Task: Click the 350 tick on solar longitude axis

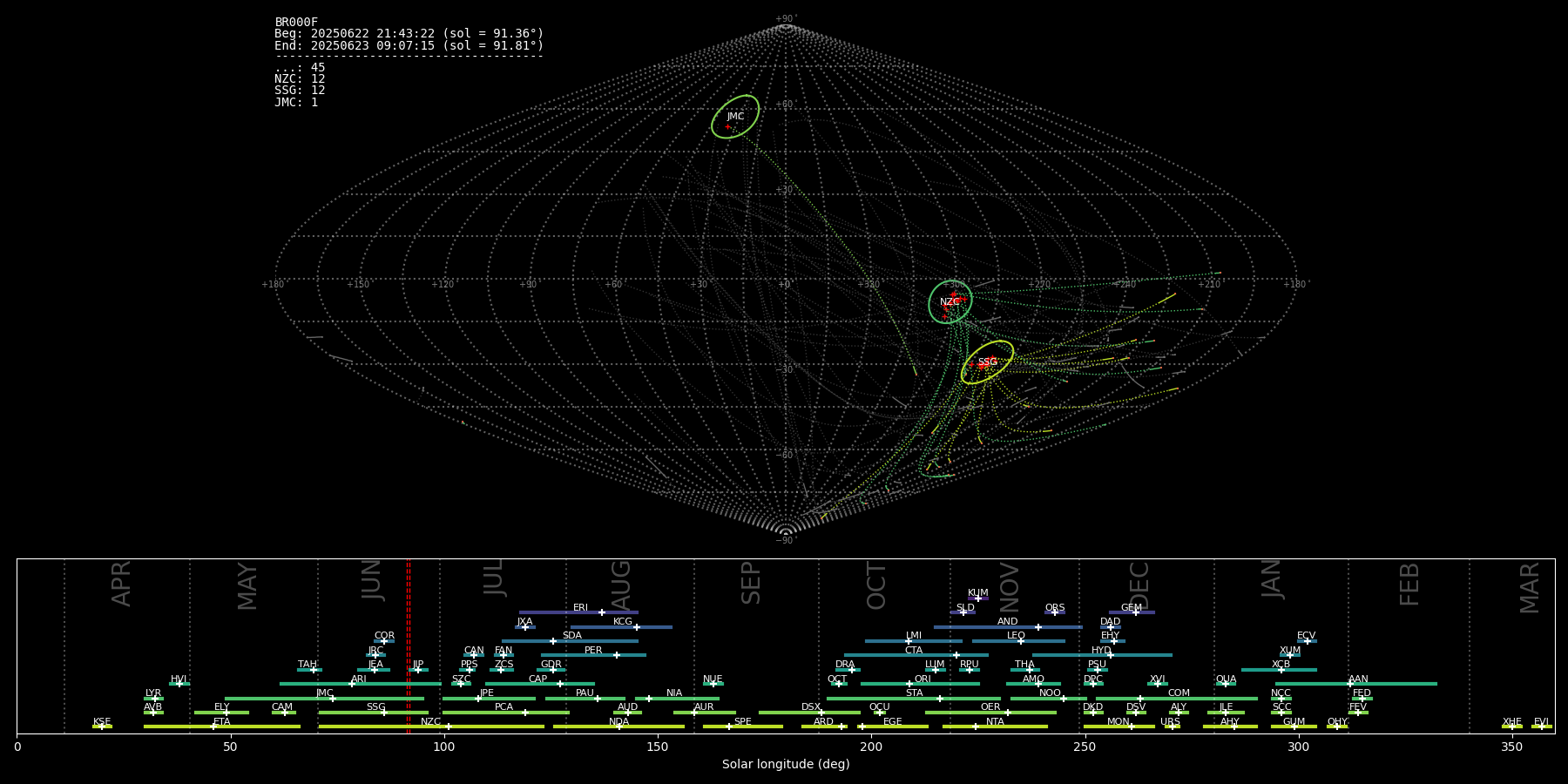Action: [x=1511, y=747]
